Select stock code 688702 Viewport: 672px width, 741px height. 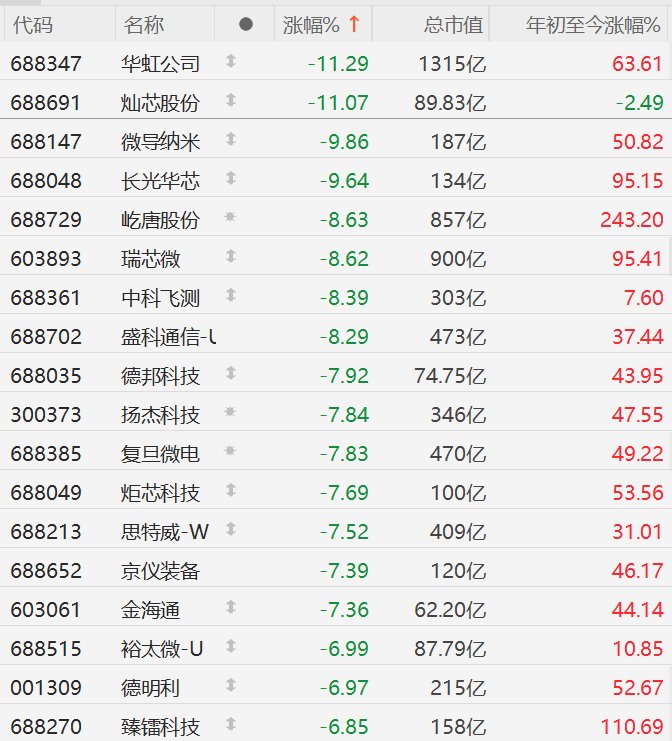(x=46, y=337)
